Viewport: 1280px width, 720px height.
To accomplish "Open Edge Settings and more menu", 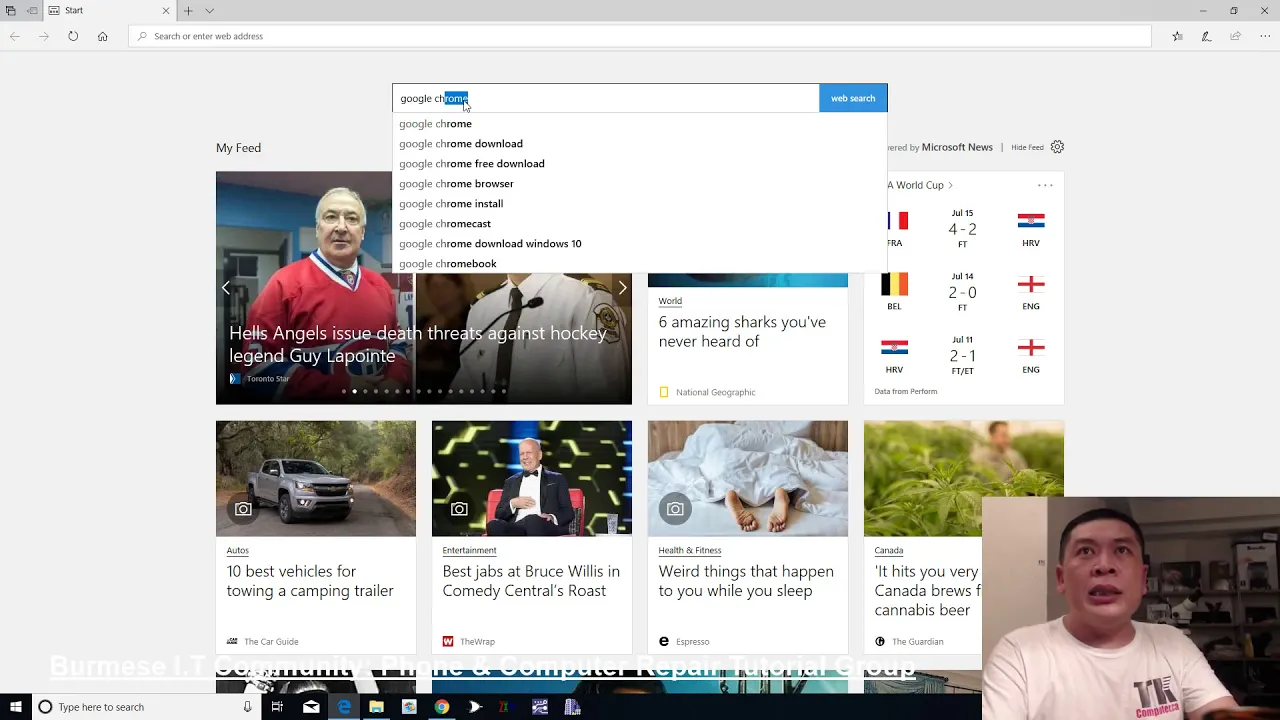I will (1264, 36).
